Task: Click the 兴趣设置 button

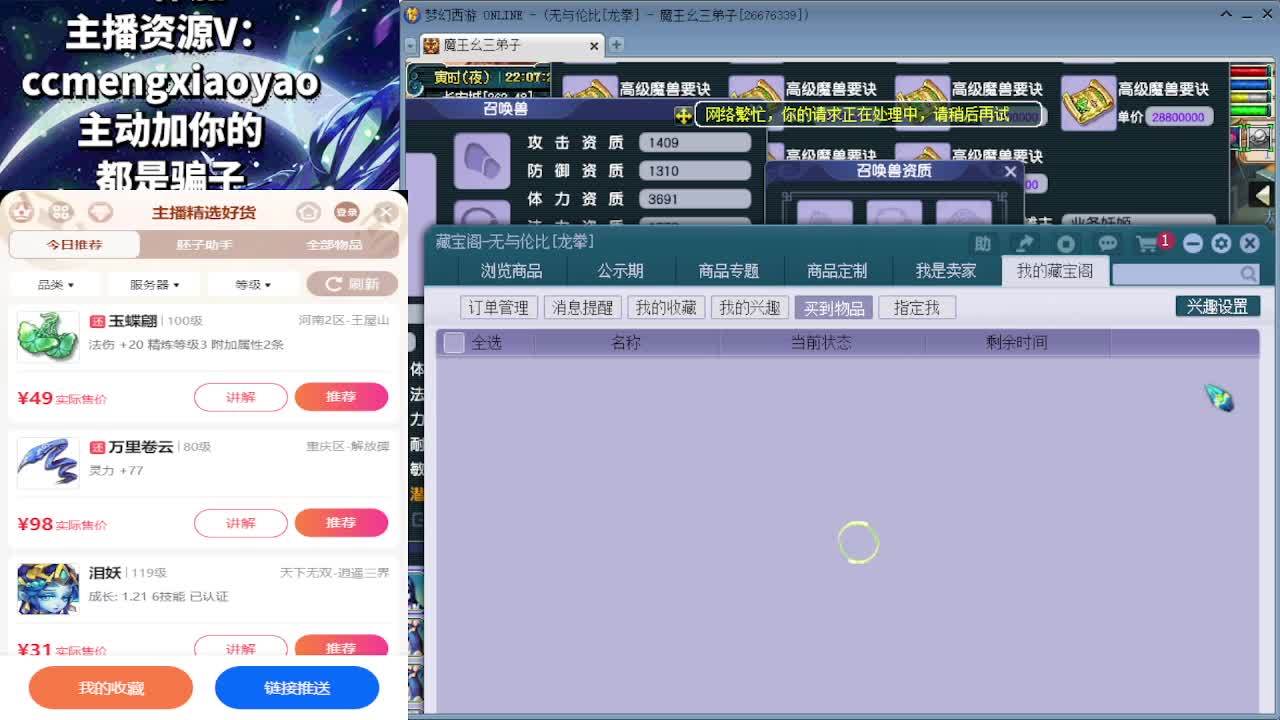Action: click(x=1218, y=307)
